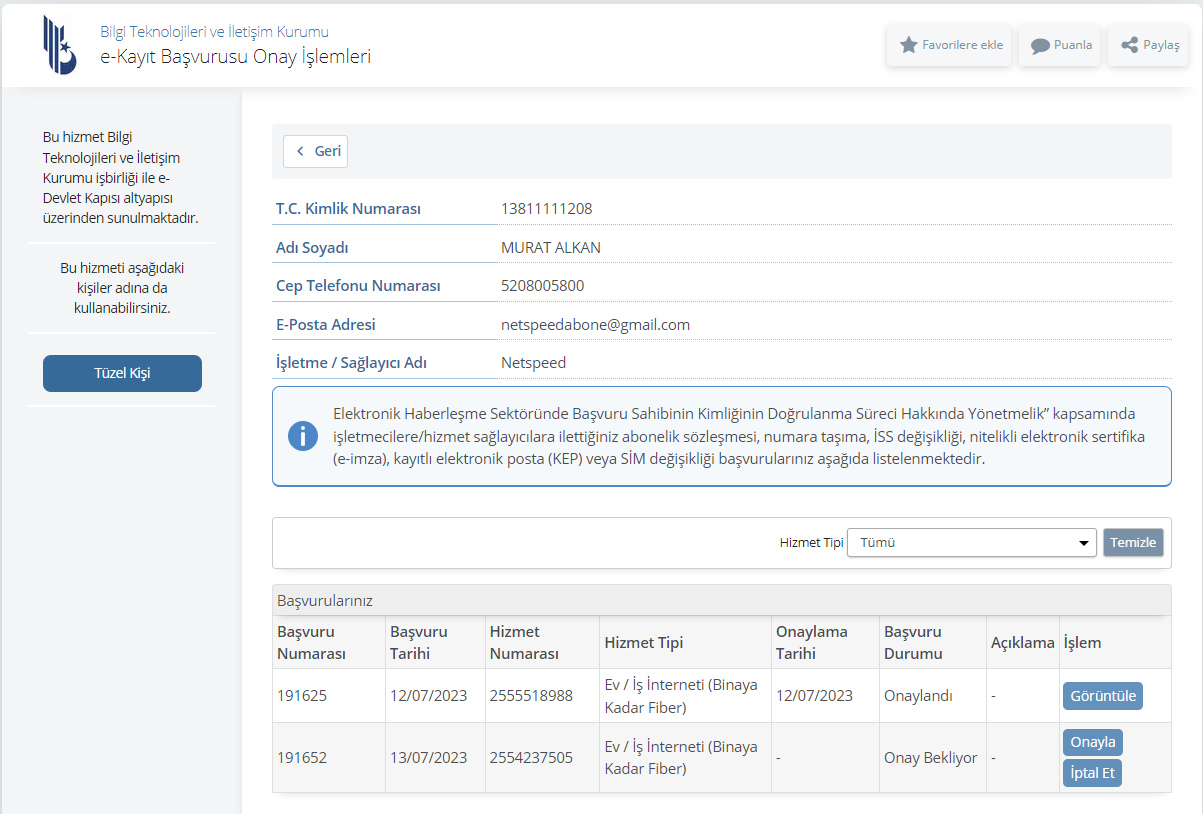The image size is (1203, 814).
Task: Click application date 13/07/2023
Action: coord(429,758)
